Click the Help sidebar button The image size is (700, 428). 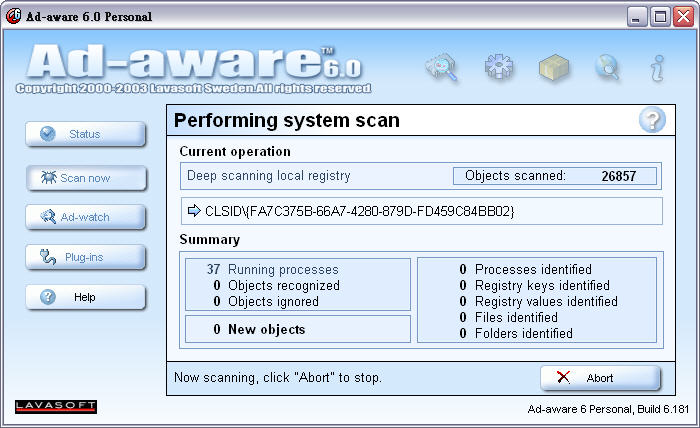pyautogui.click(x=86, y=297)
